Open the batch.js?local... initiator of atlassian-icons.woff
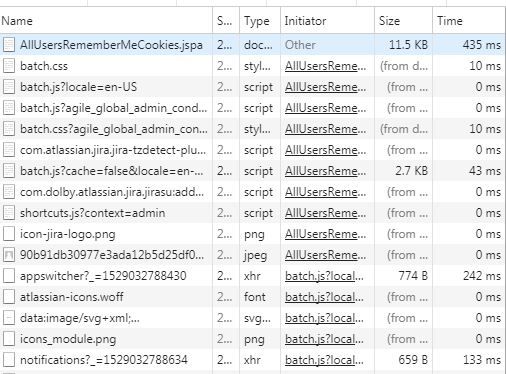This screenshot has height=374, width=506. 324,297
